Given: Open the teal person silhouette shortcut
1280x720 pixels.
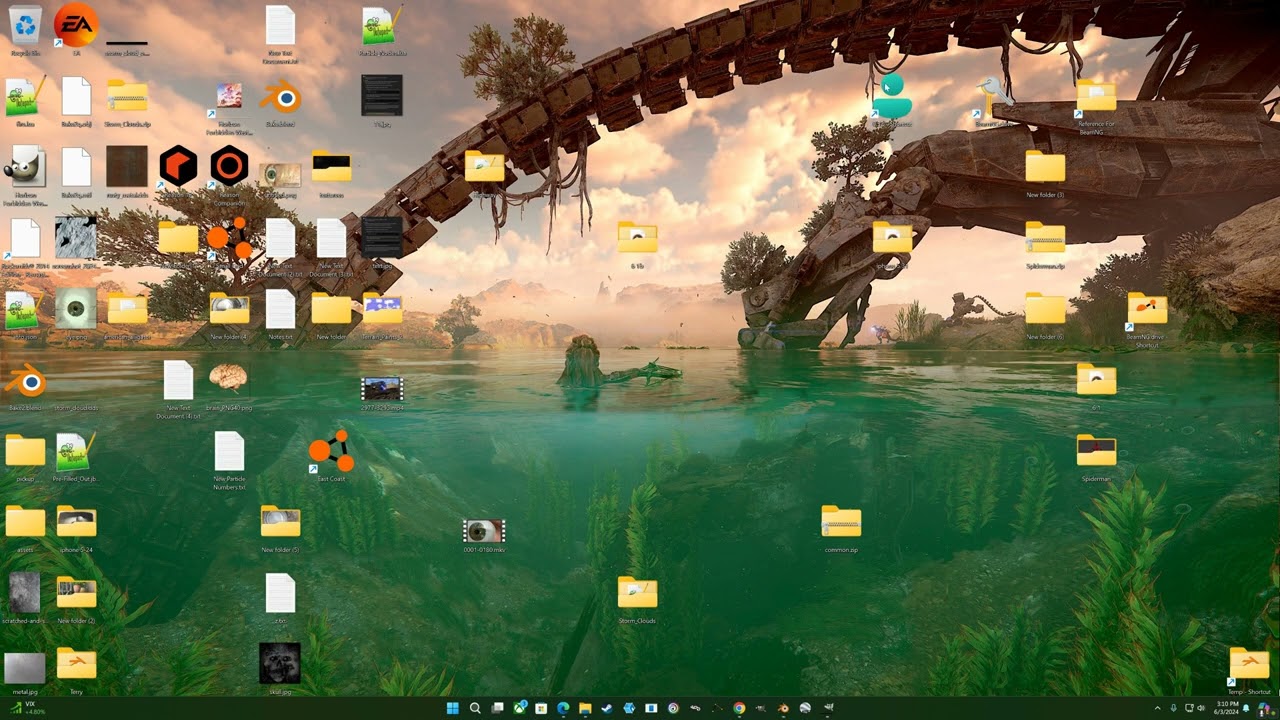Looking at the screenshot, I should click(x=892, y=98).
